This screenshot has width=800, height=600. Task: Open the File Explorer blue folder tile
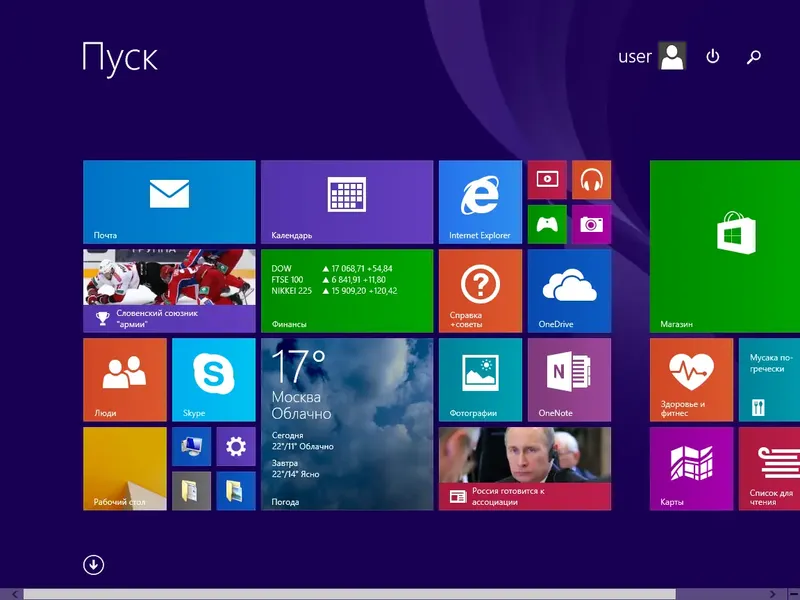point(236,491)
